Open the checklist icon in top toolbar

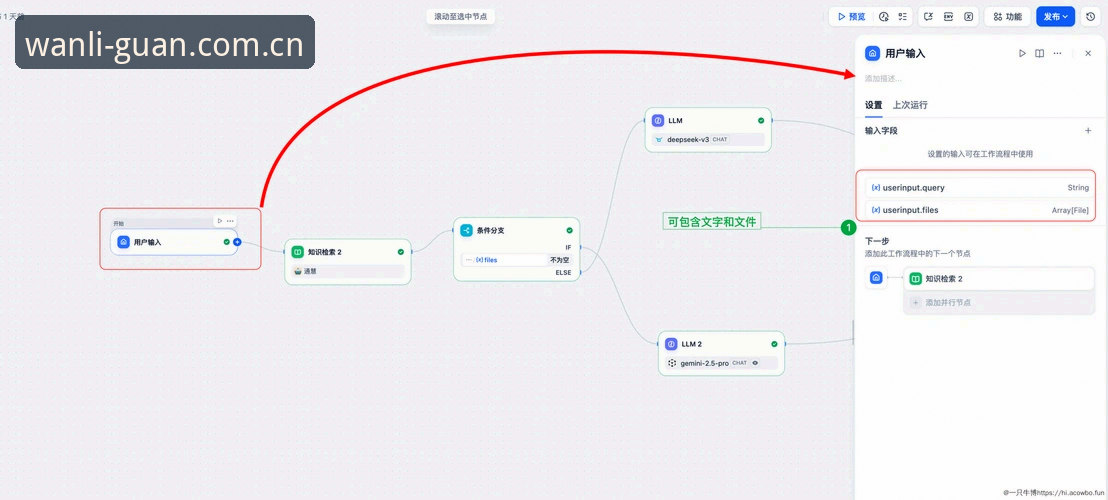click(902, 16)
